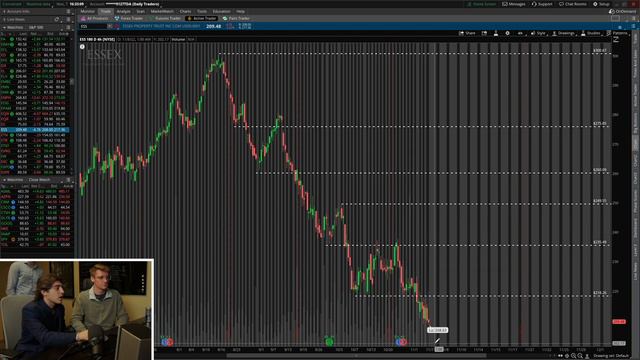
Task: Open the Live News gadget menu icon
Action: click(x=68, y=19)
